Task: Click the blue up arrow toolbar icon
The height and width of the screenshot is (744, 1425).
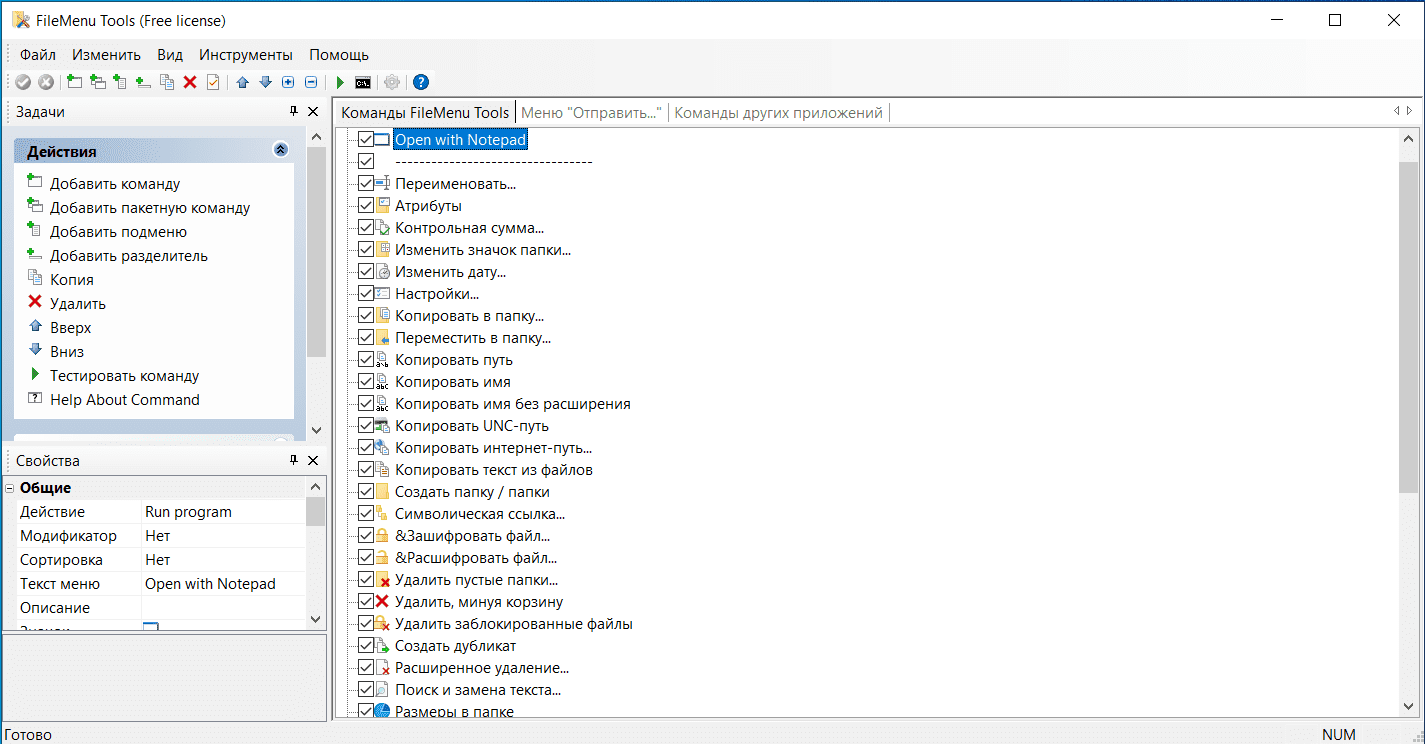Action: [x=242, y=82]
